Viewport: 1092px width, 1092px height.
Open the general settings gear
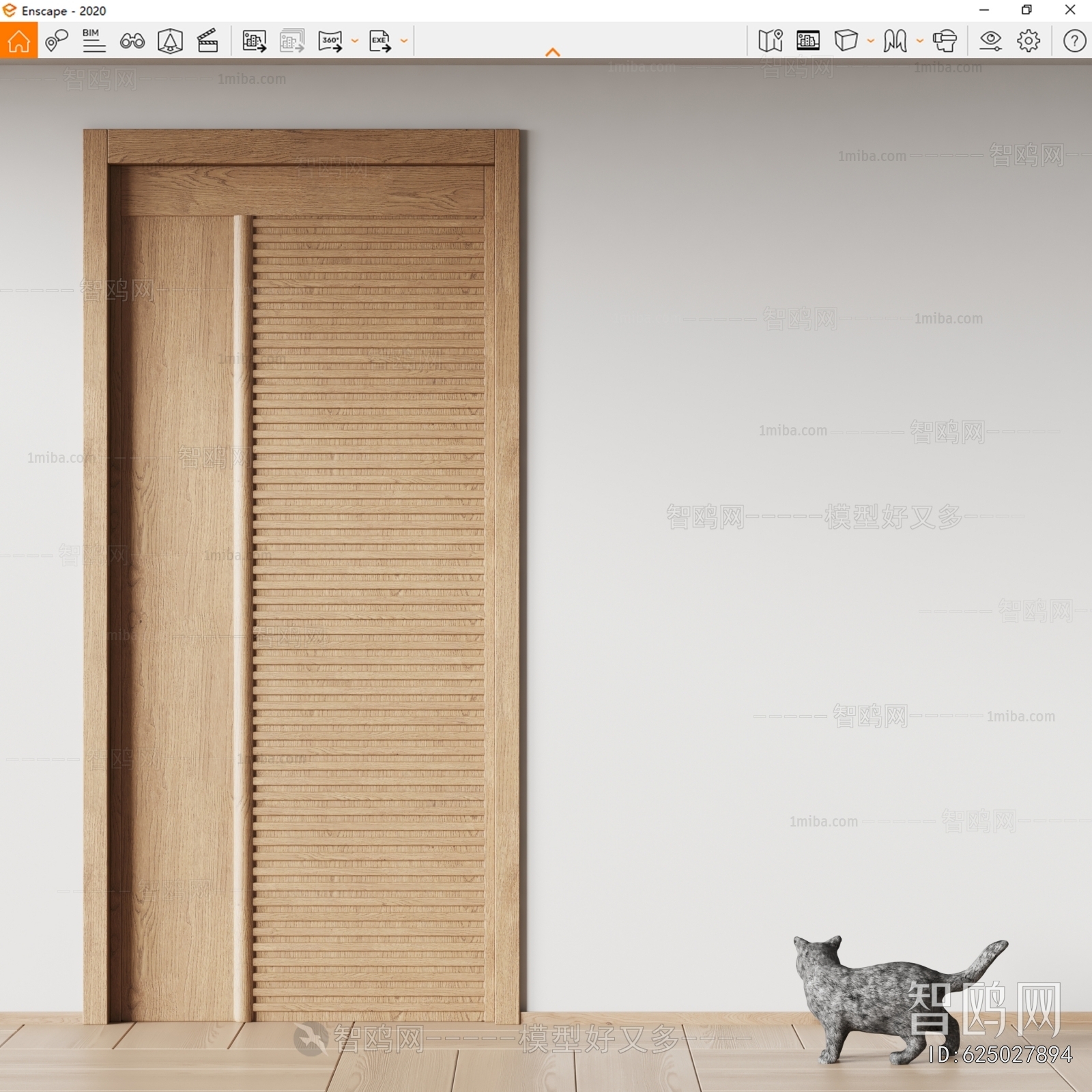1029,41
